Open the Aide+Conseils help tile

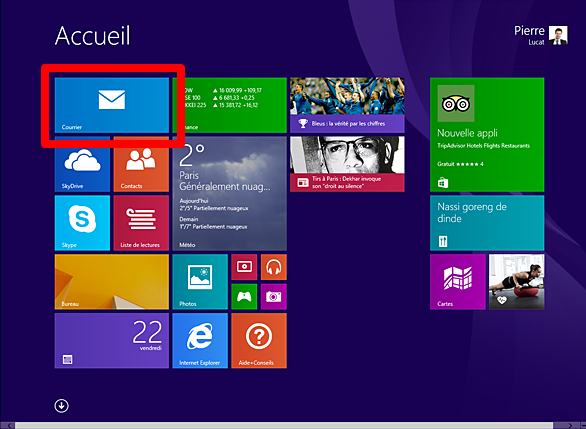[259, 341]
